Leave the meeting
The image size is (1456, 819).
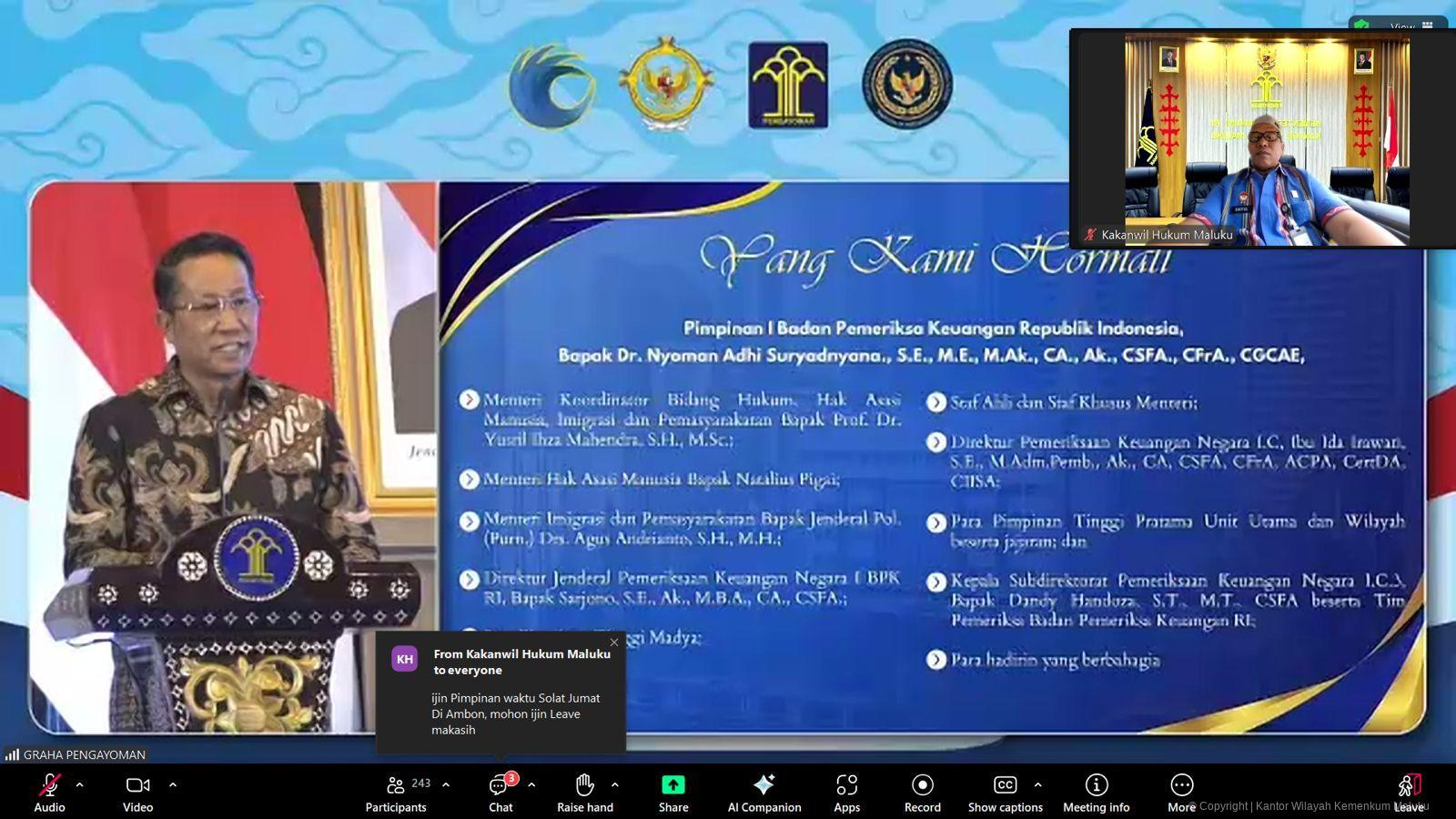(1408, 790)
